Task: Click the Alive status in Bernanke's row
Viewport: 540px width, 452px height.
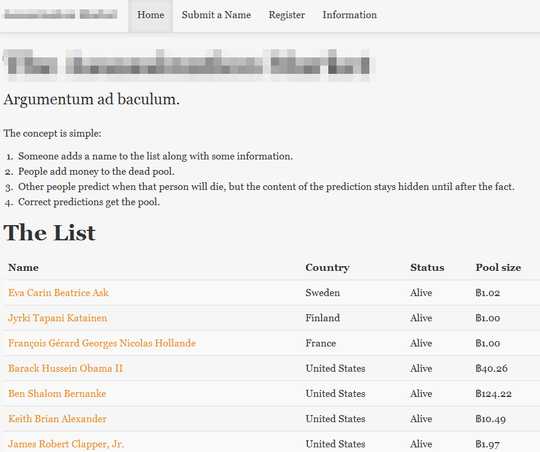Action: [x=421, y=393]
